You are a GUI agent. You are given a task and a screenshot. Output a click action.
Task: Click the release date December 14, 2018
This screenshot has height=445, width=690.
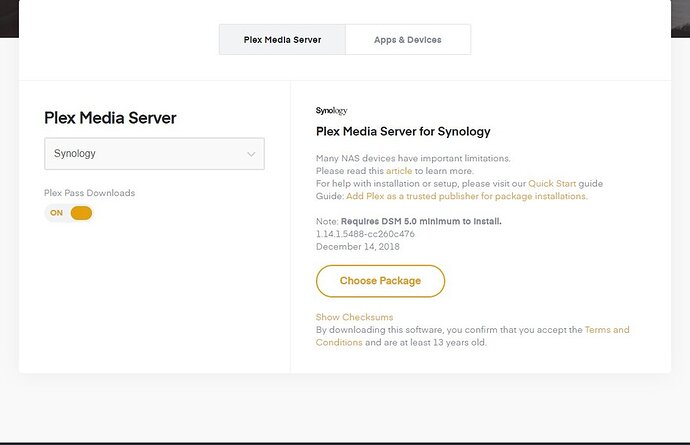click(358, 246)
